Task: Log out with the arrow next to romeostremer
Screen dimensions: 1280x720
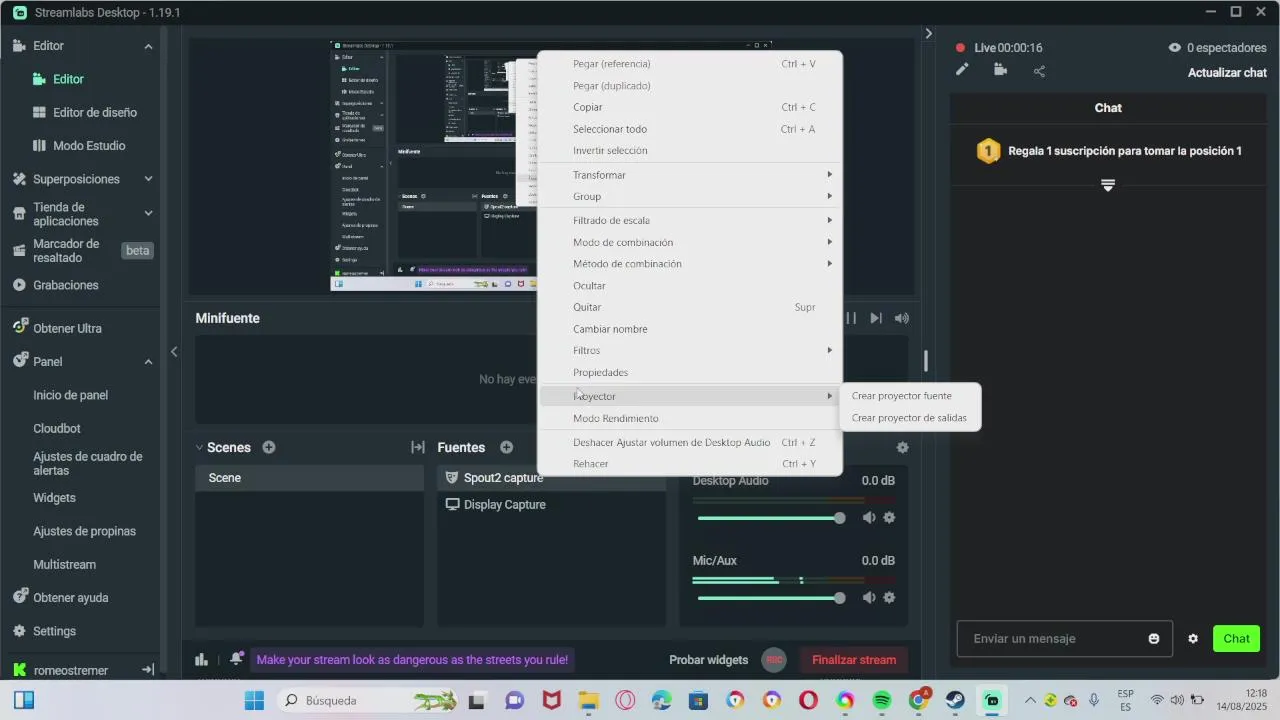Action: tap(148, 670)
